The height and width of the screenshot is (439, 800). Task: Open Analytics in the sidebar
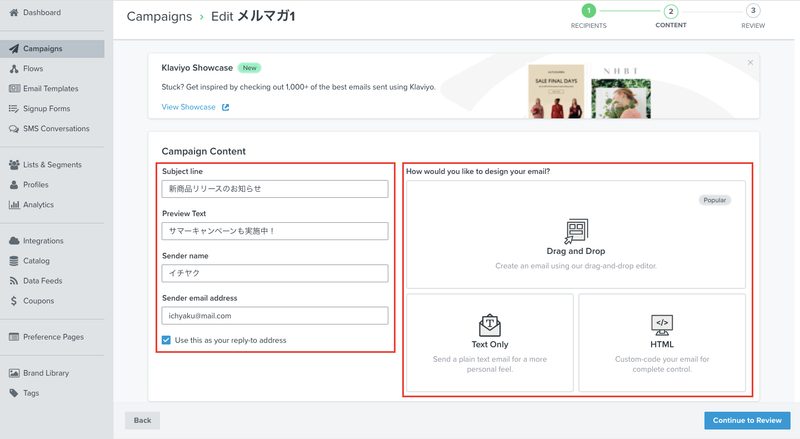[38, 205]
